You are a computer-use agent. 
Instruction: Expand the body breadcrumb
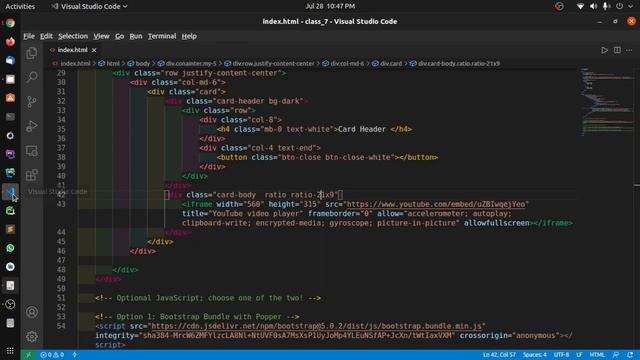pyautogui.click(x=142, y=64)
